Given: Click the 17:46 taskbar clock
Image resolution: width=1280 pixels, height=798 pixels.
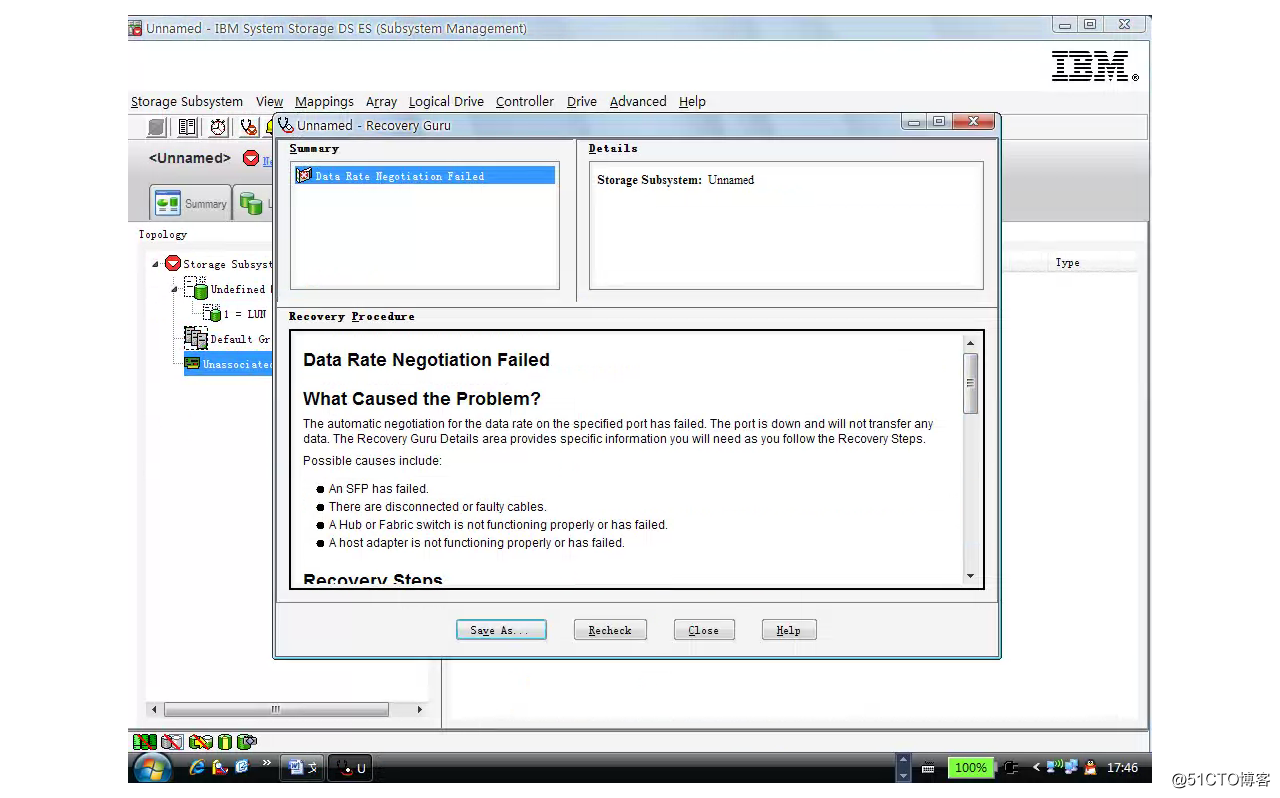Looking at the screenshot, I should [x=1122, y=768].
